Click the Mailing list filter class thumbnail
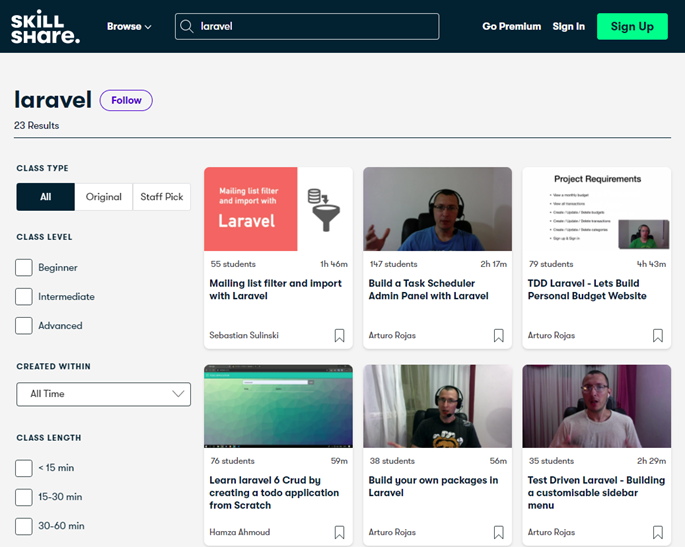Image resolution: width=685 pixels, height=547 pixels. tap(278, 209)
